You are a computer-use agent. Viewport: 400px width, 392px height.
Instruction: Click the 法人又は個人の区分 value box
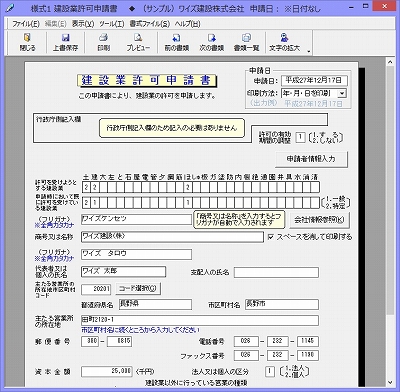270,371
